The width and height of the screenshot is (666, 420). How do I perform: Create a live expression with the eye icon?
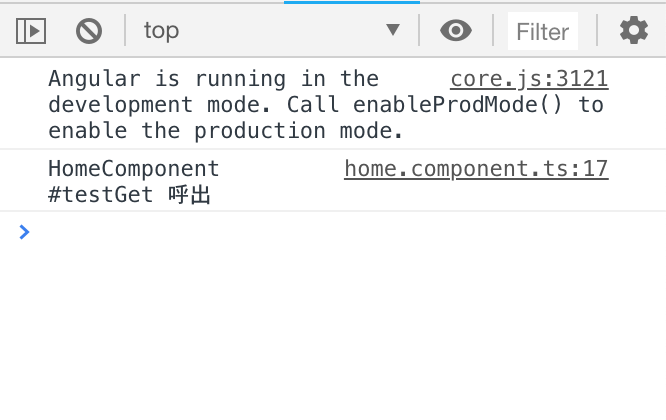click(456, 31)
